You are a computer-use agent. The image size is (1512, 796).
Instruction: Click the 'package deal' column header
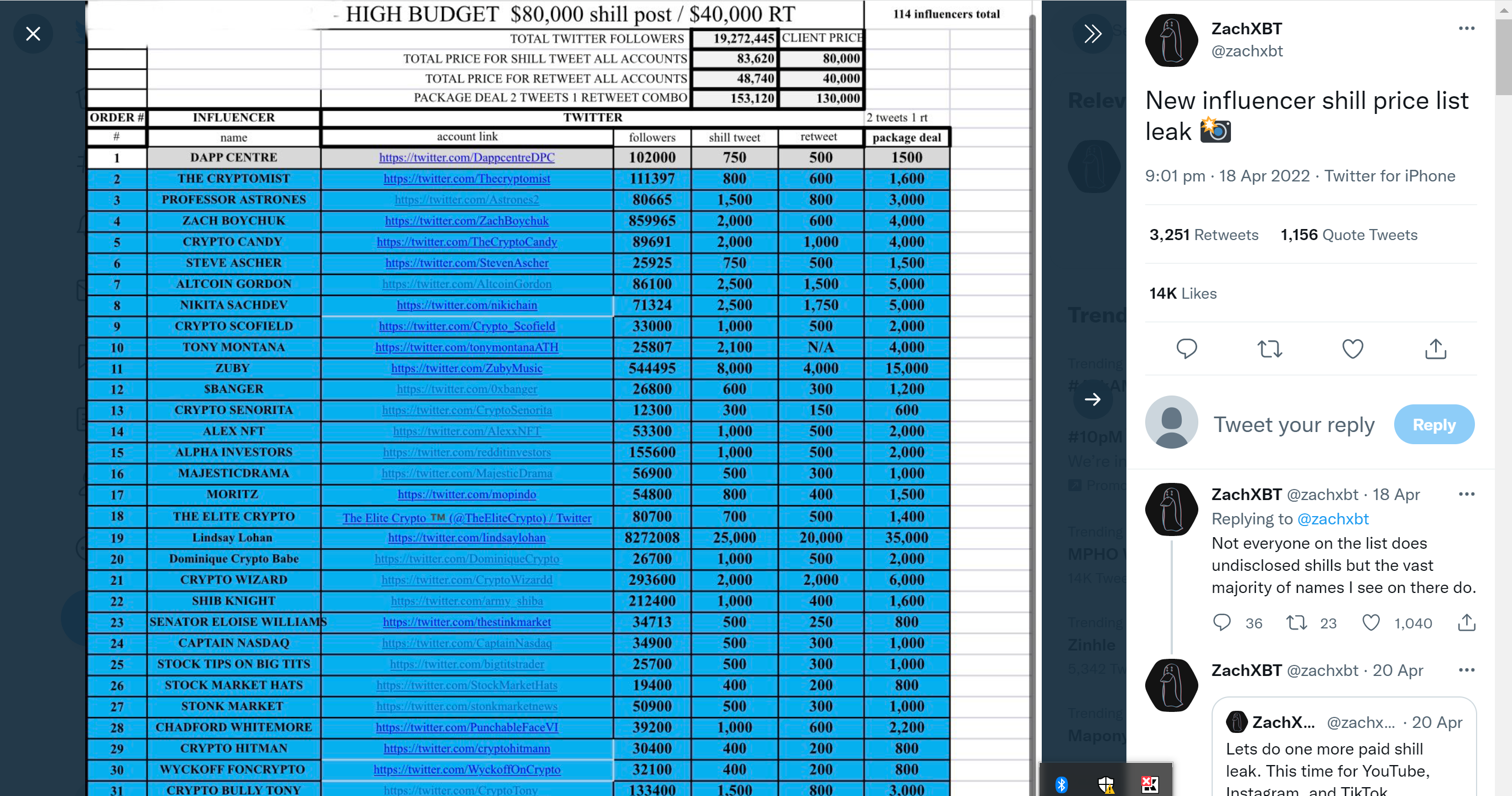pos(906,137)
